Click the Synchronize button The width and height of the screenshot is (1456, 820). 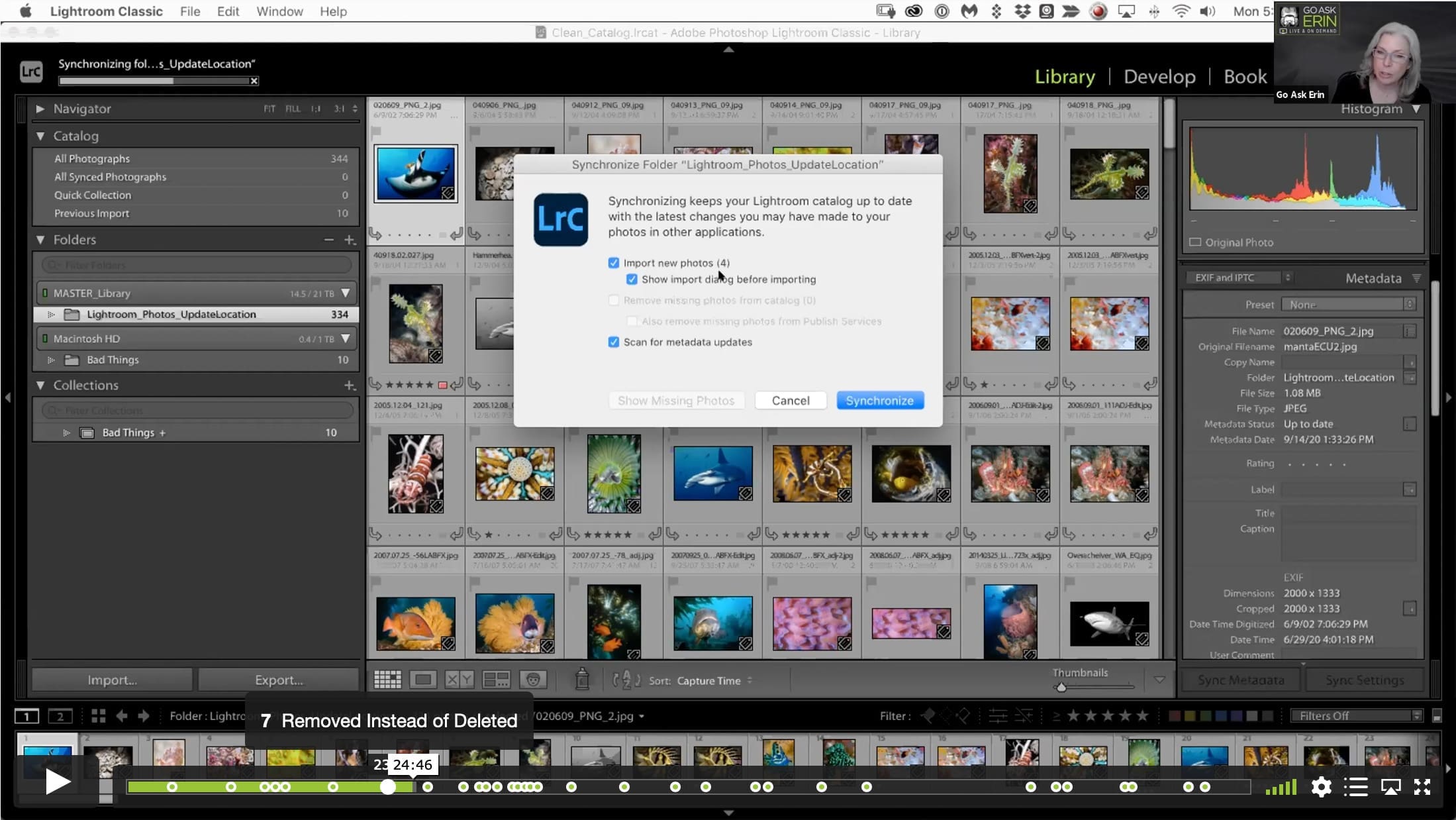click(880, 401)
